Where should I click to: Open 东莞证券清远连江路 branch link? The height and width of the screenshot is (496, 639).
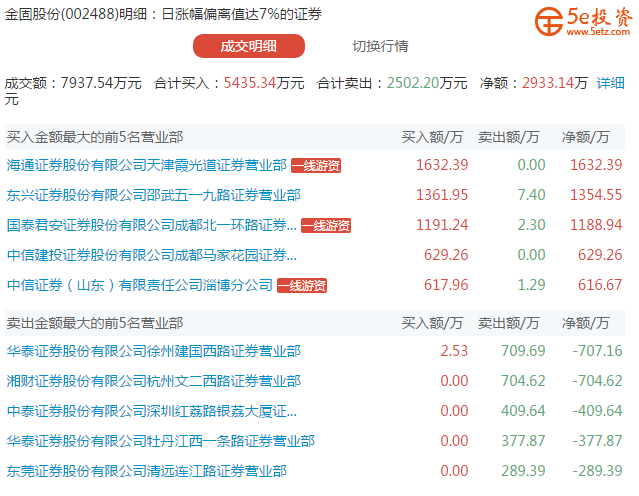pos(147,471)
